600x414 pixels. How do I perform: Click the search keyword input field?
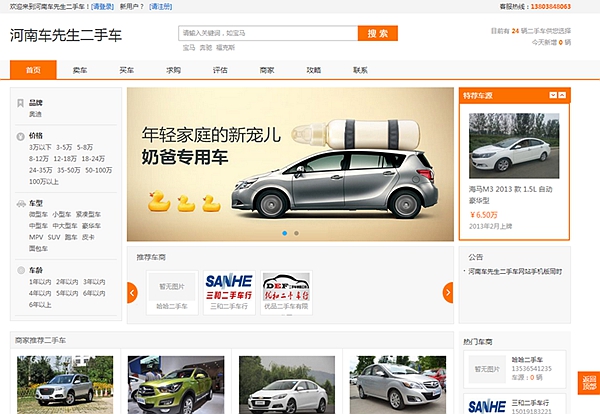click(268, 33)
